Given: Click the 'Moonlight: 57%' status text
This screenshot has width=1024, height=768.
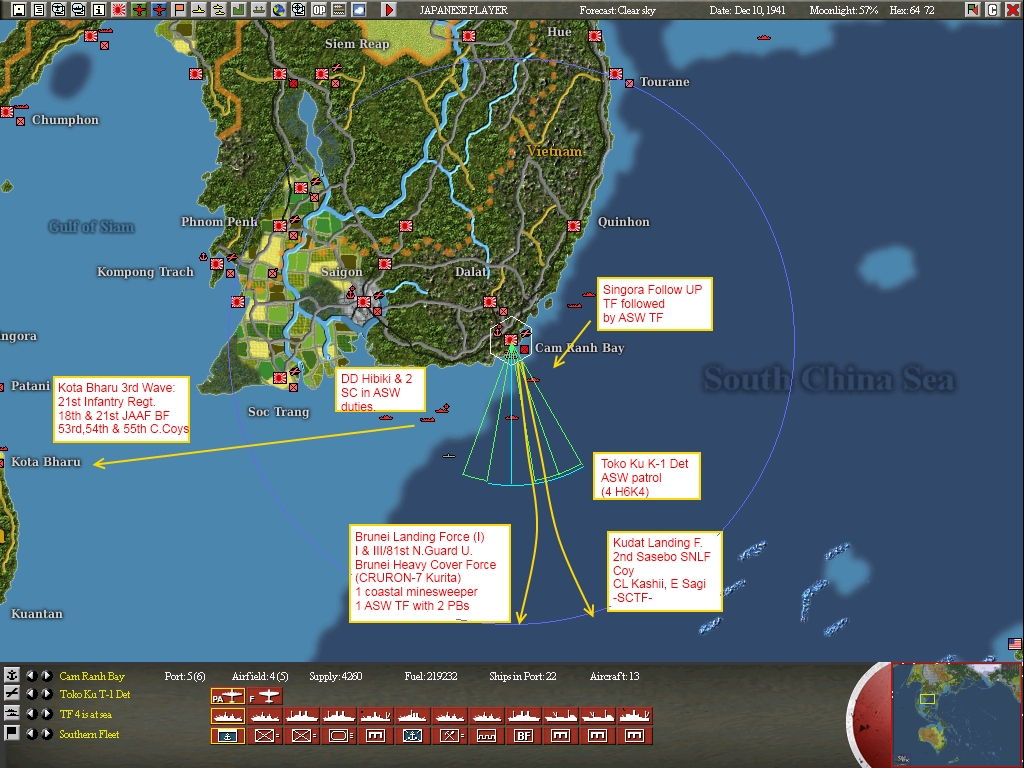Looking at the screenshot, I should 844,10.
